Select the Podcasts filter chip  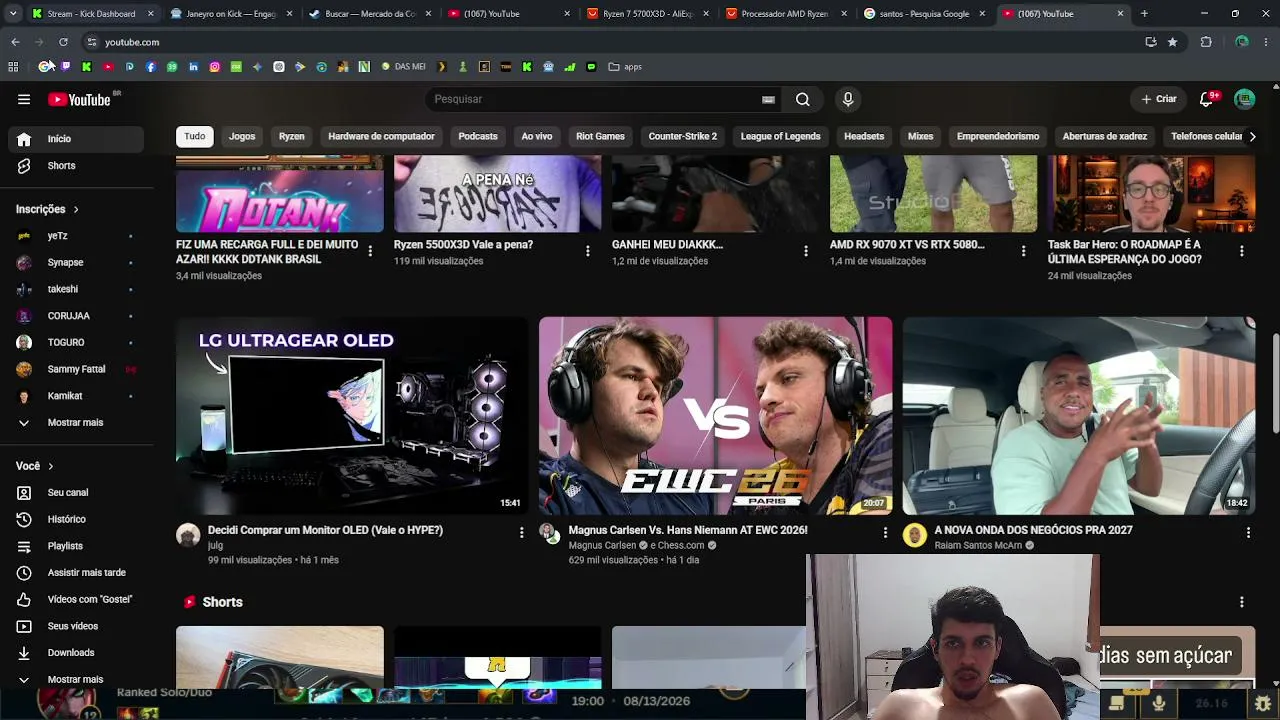(478, 136)
